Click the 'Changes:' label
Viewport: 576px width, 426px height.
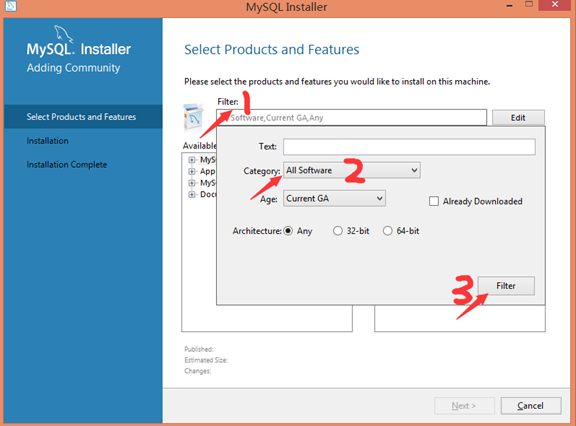coord(198,371)
